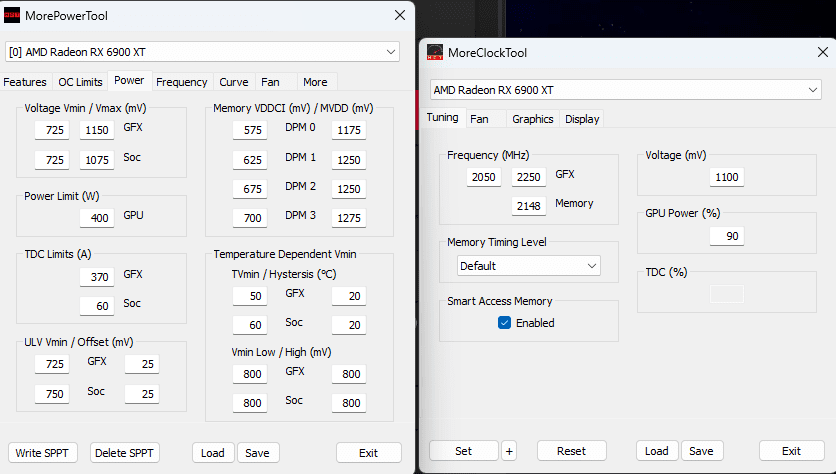Click the GPU Power percent field 90
This screenshot has width=836, height=474.
click(x=727, y=236)
